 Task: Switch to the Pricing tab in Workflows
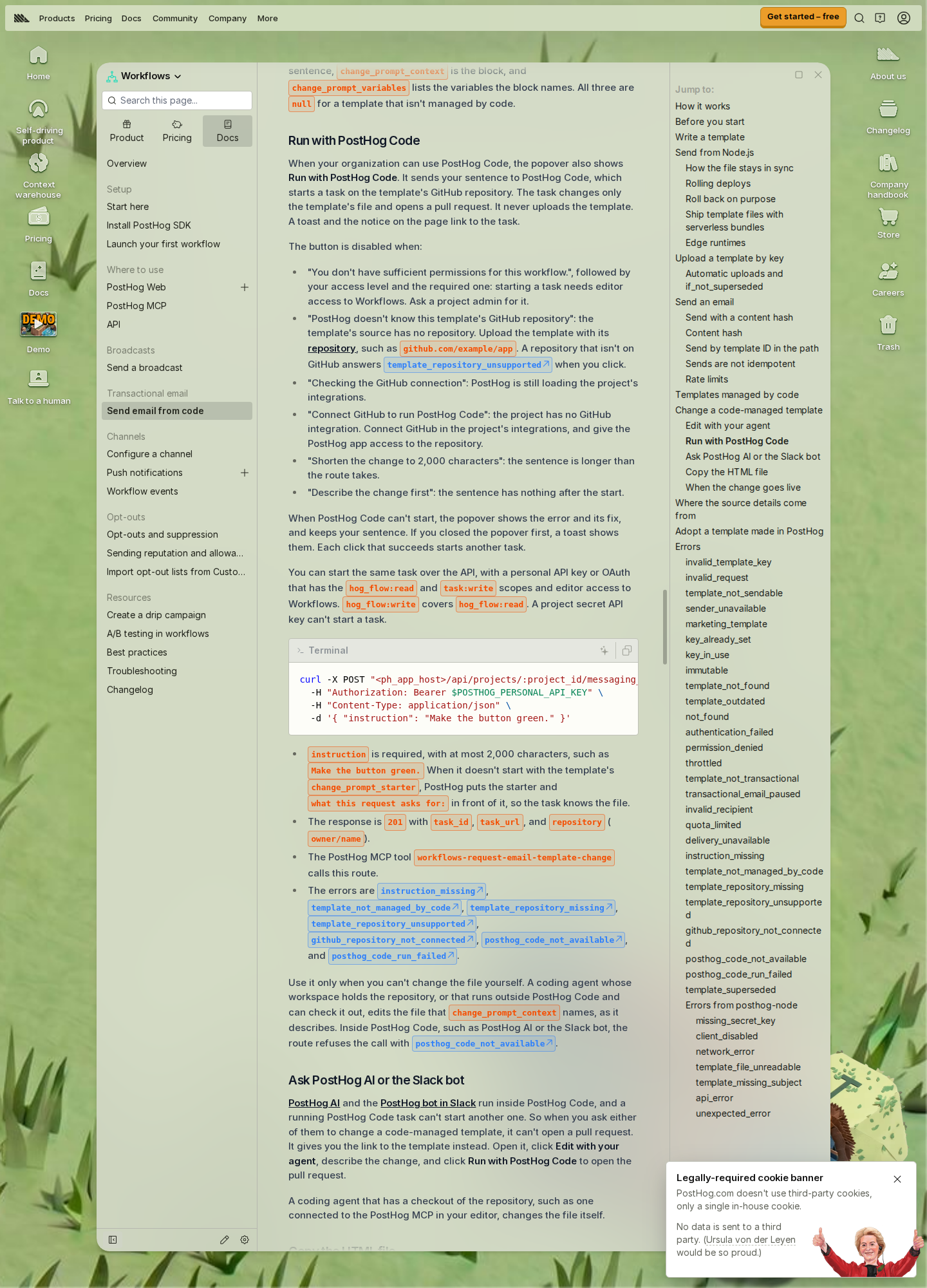177,131
